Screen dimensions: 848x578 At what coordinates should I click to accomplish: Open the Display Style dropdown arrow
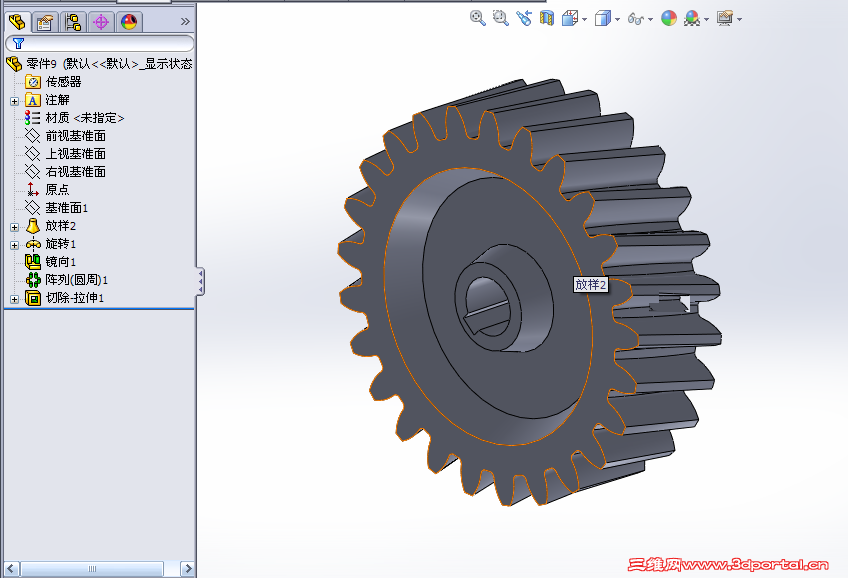tap(617, 19)
